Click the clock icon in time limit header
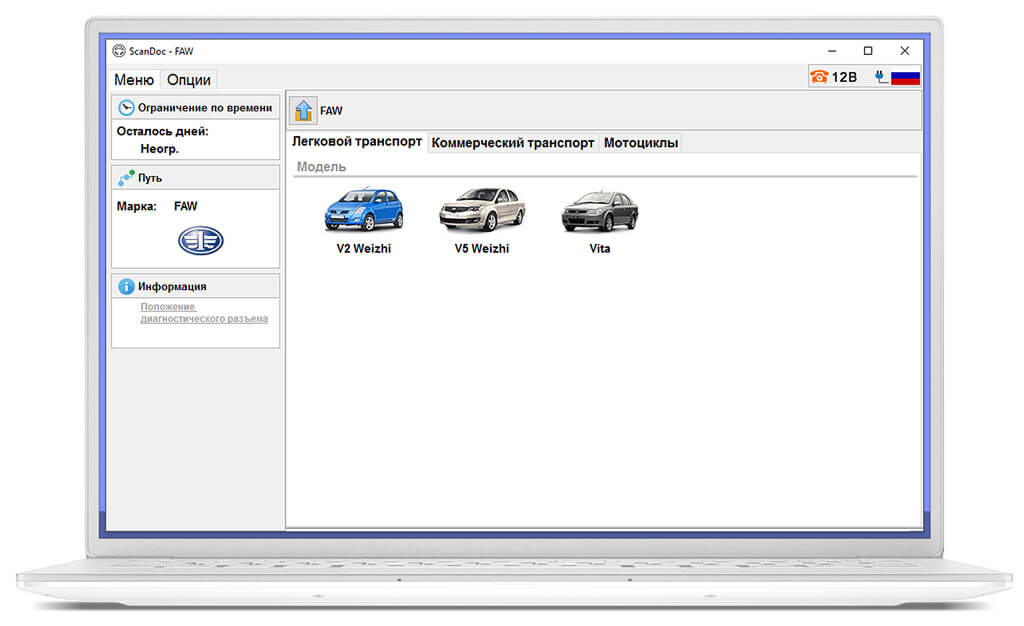This screenshot has width=1024, height=626. coord(126,108)
